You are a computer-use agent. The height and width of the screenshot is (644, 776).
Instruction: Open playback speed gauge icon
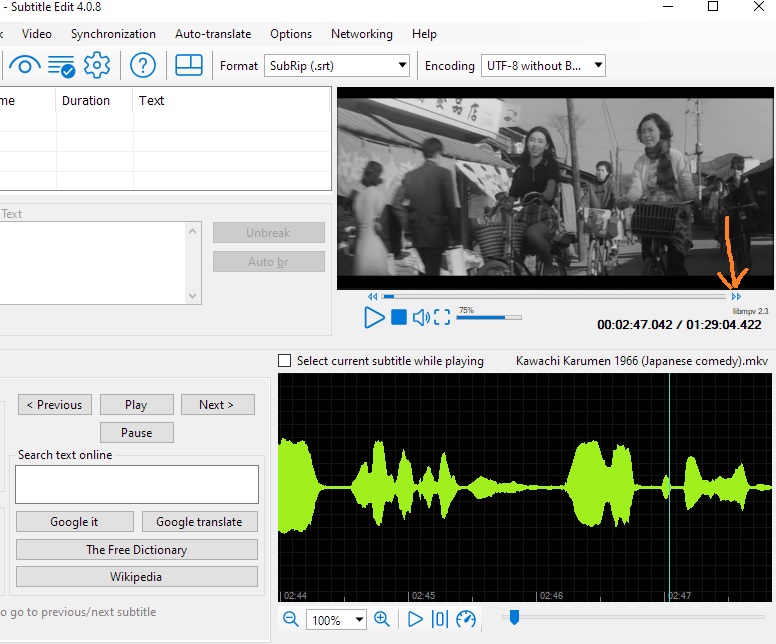(466, 619)
